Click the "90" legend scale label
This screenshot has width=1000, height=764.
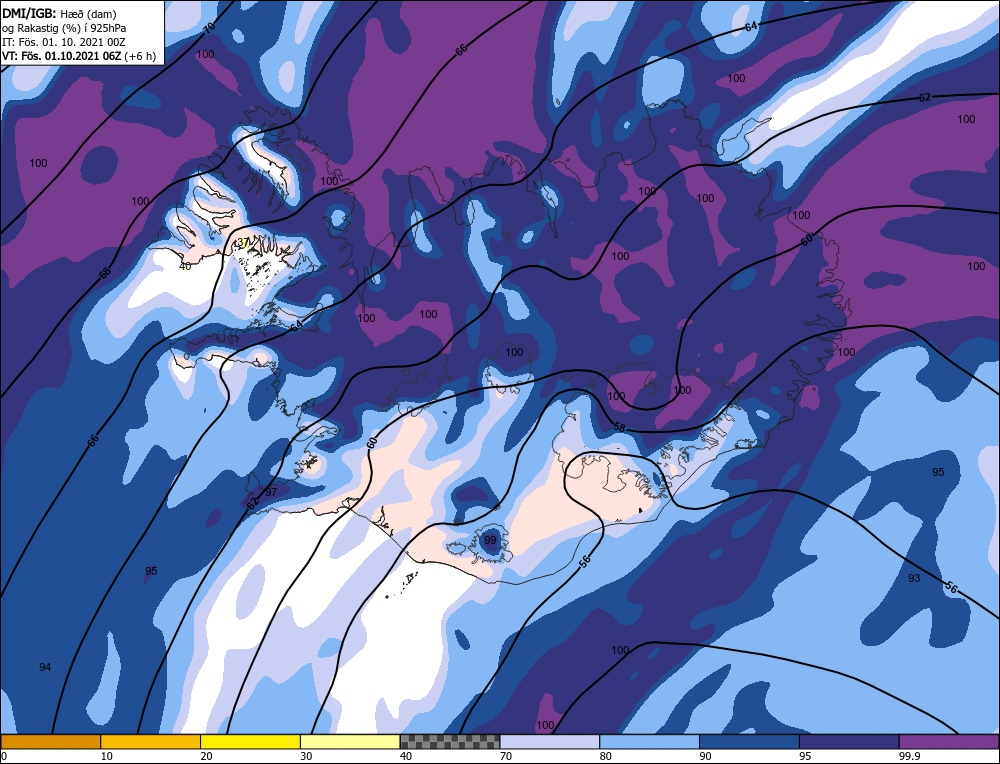(x=705, y=756)
